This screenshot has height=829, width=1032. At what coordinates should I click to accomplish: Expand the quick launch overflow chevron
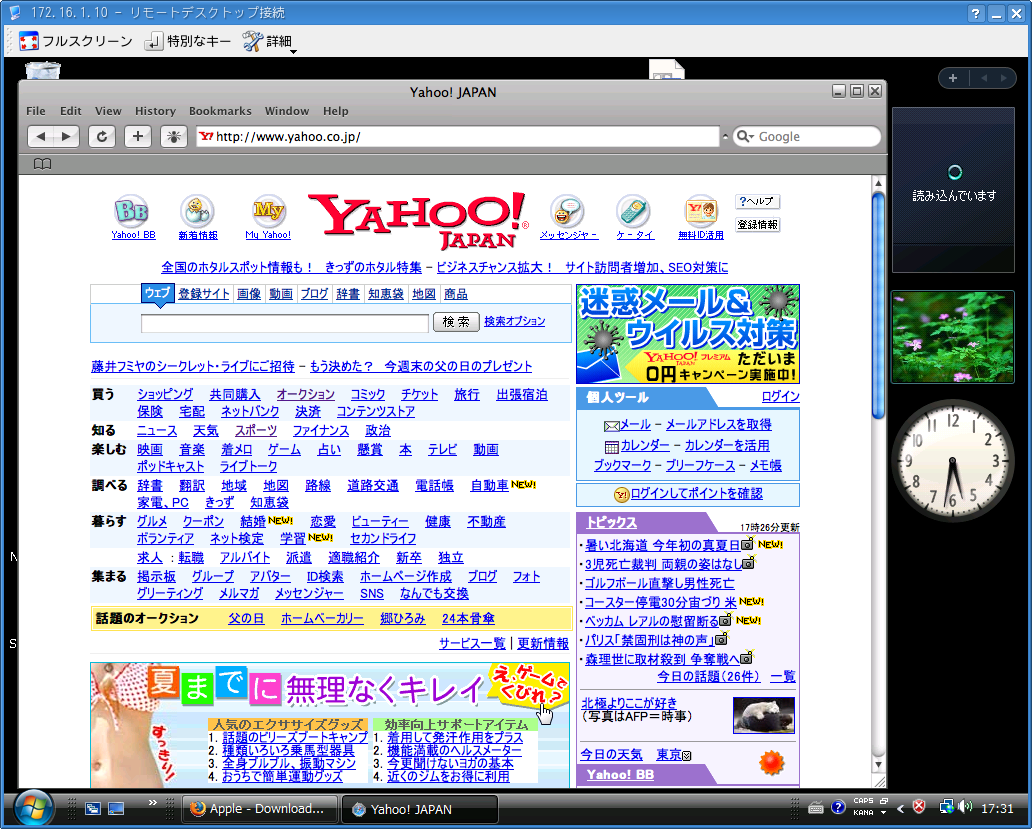coord(153,802)
